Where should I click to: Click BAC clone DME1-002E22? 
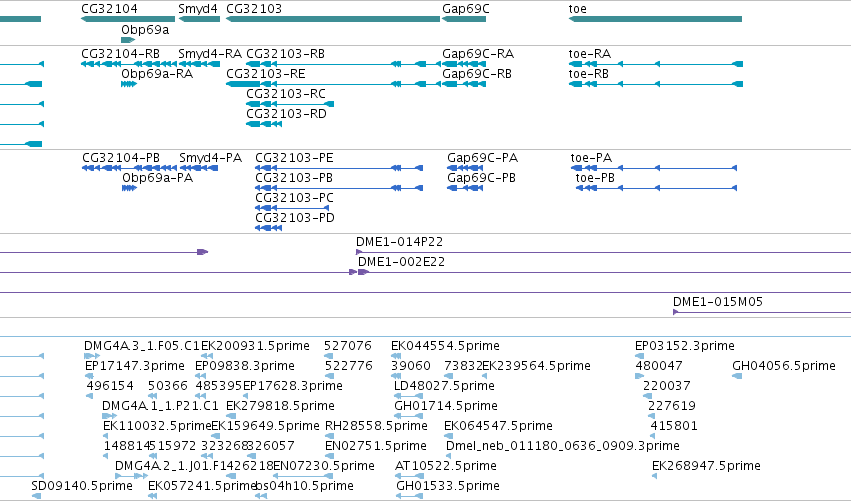(402, 262)
